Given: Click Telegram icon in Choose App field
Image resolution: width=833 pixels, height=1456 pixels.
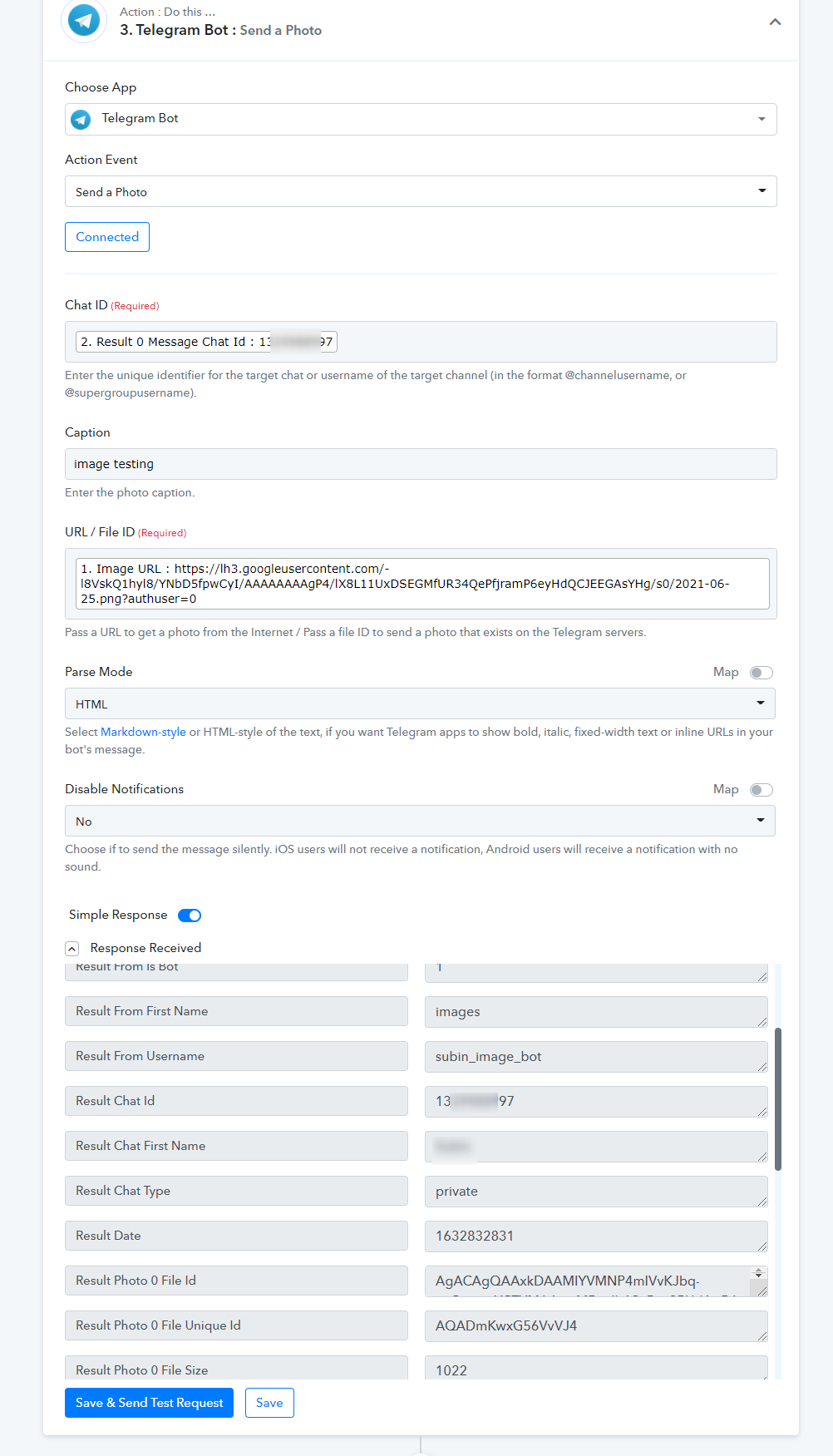Looking at the screenshot, I should click(81, 120).
